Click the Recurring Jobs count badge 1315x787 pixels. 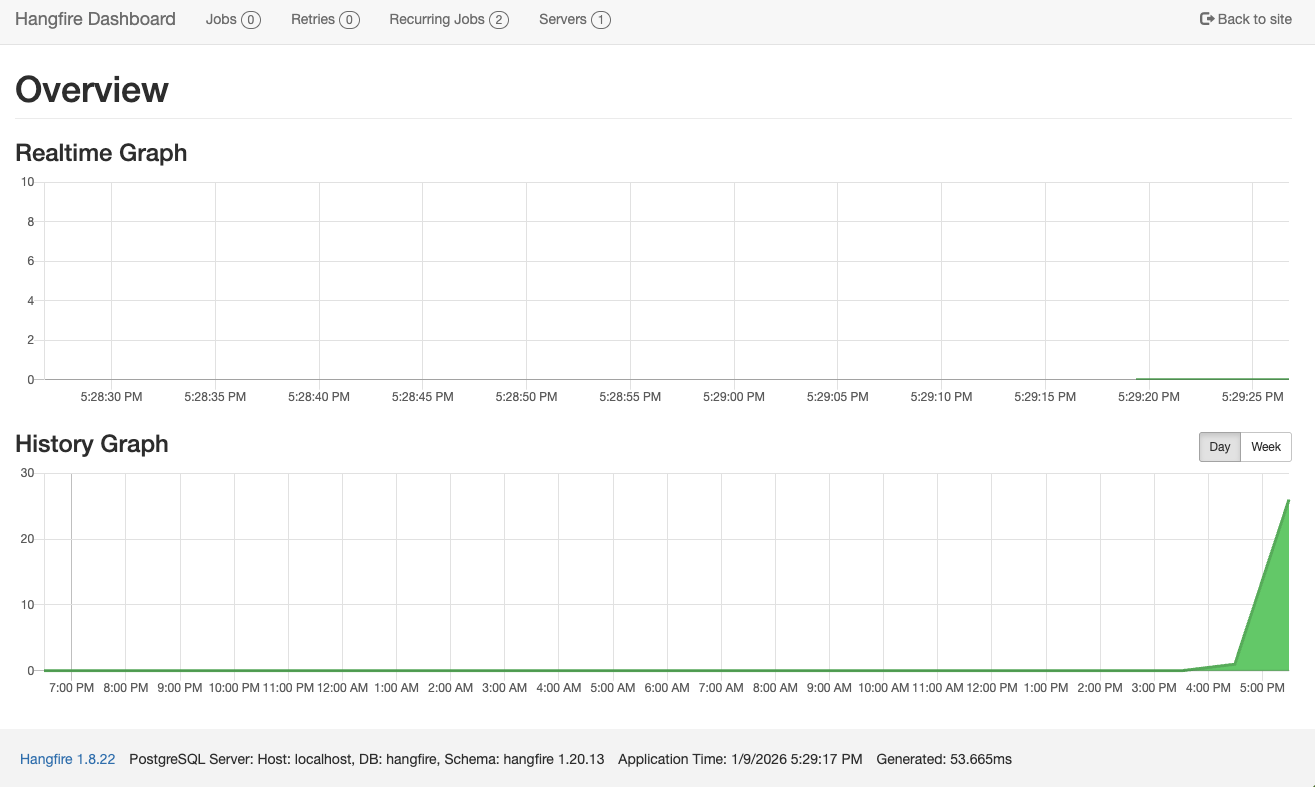[497, 19]
